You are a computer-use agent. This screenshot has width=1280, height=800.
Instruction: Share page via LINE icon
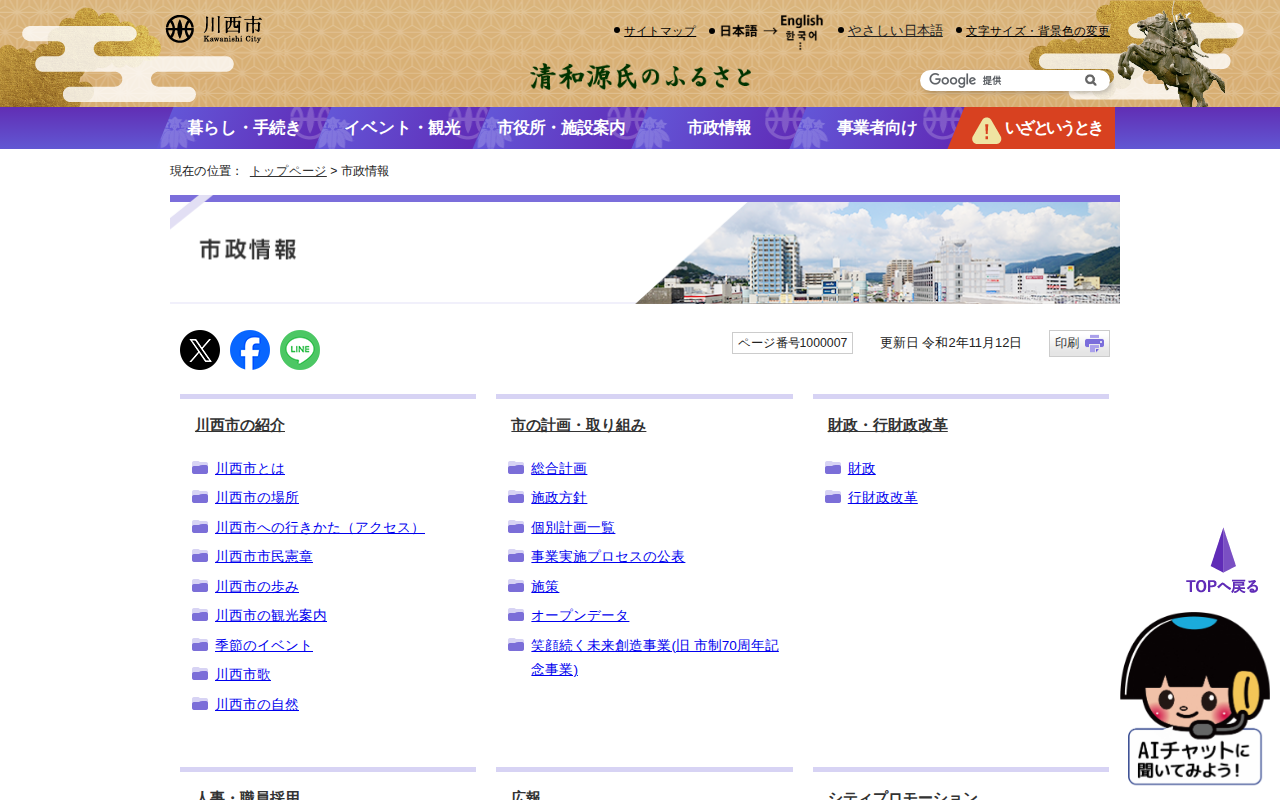point(300,350)
